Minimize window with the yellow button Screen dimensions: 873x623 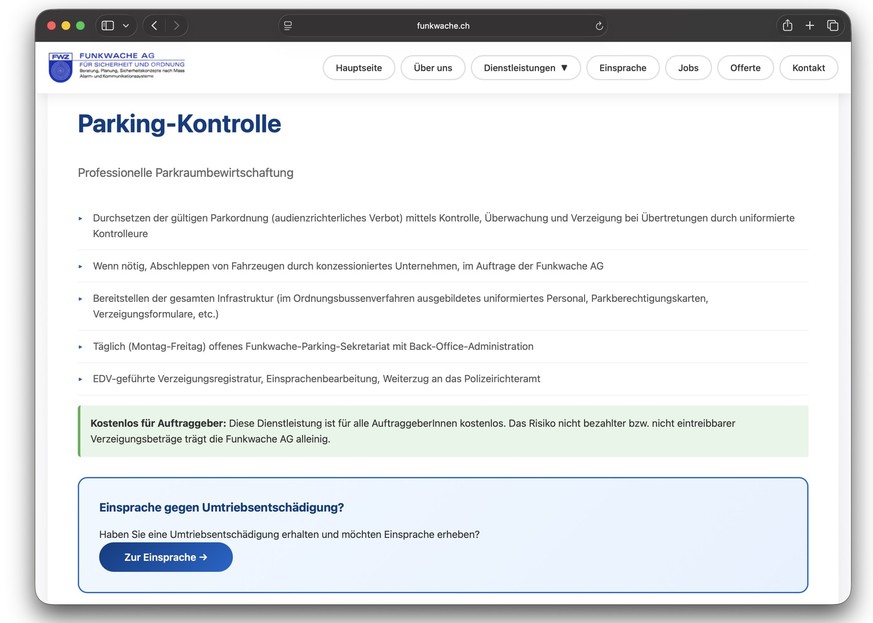[66, 26]
